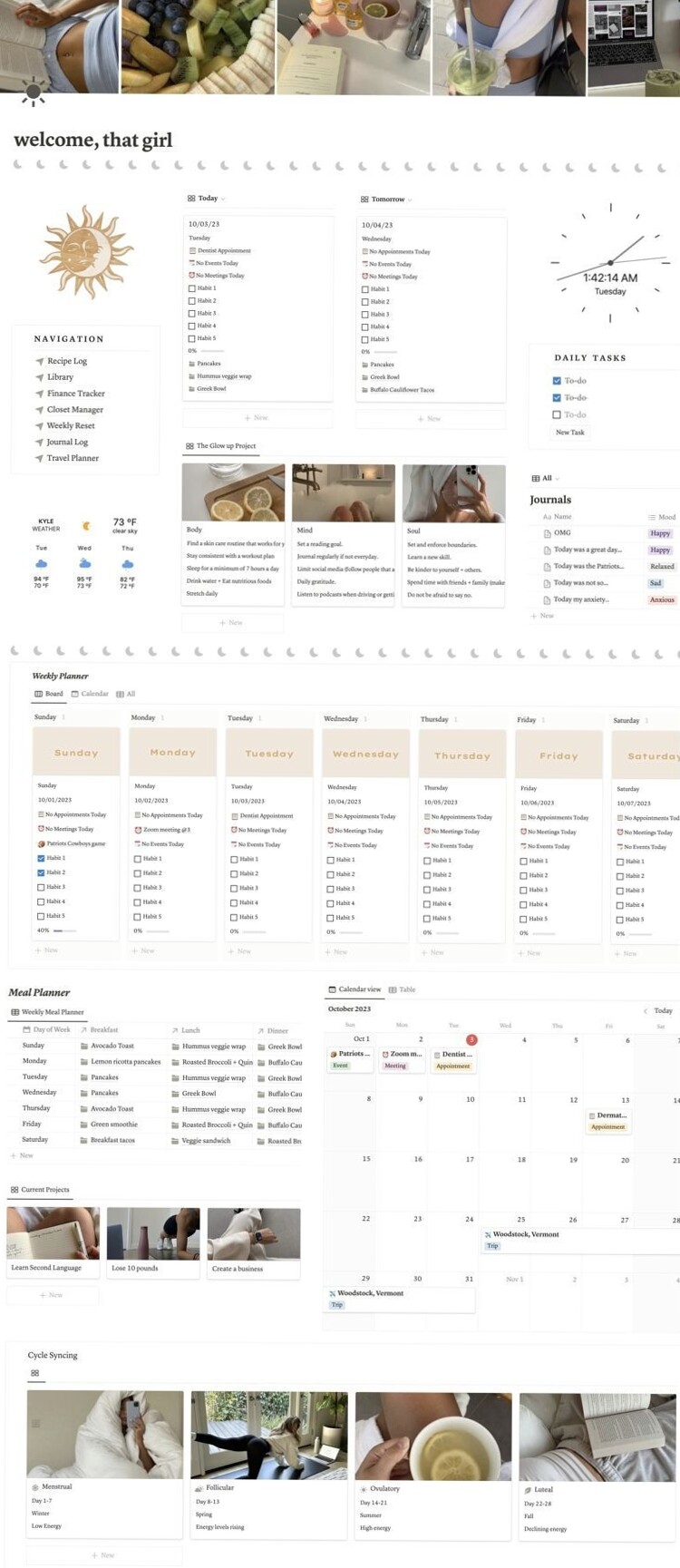Go to previous month with calendar chevron
Image resolution: width=680 pixels, height=1568 pixels.
tap(646, 1010)
